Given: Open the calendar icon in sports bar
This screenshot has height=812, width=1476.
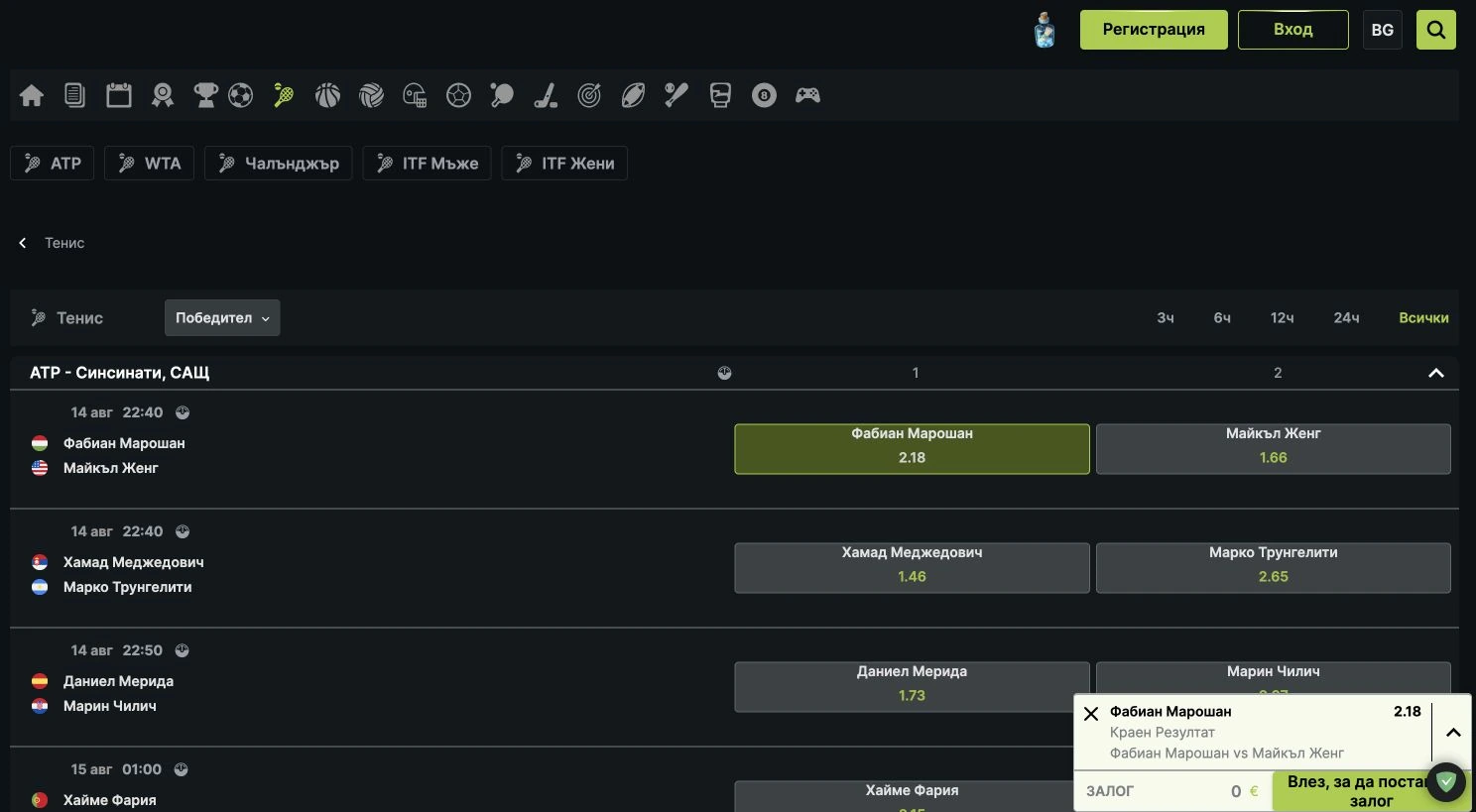Looking at the screenshot, I should pyautogui.click(x=119, y=95).
